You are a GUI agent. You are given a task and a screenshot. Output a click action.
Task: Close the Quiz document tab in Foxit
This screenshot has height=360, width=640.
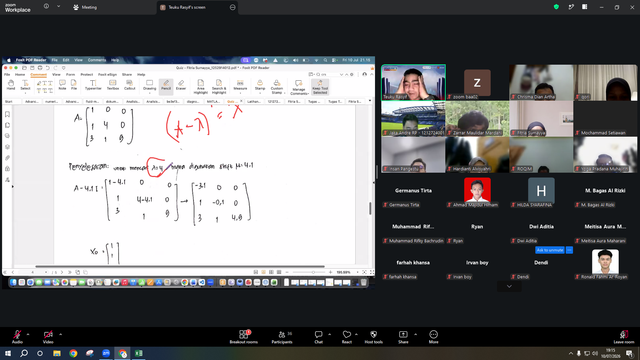coord(241,101)
